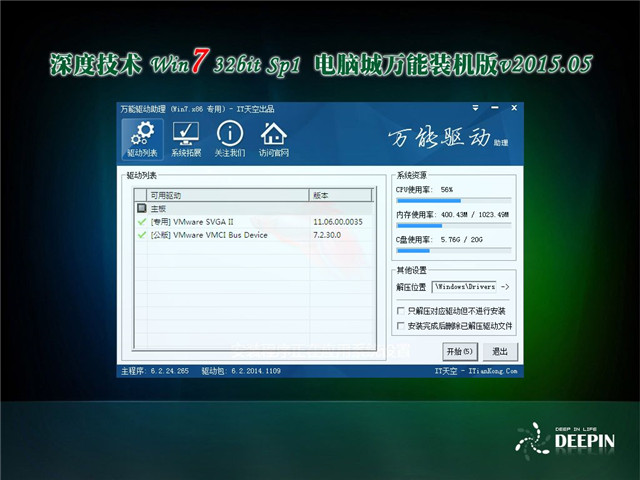640x480 pixels.
Task: Click the CPU 56% value
Action: [447, 189]
